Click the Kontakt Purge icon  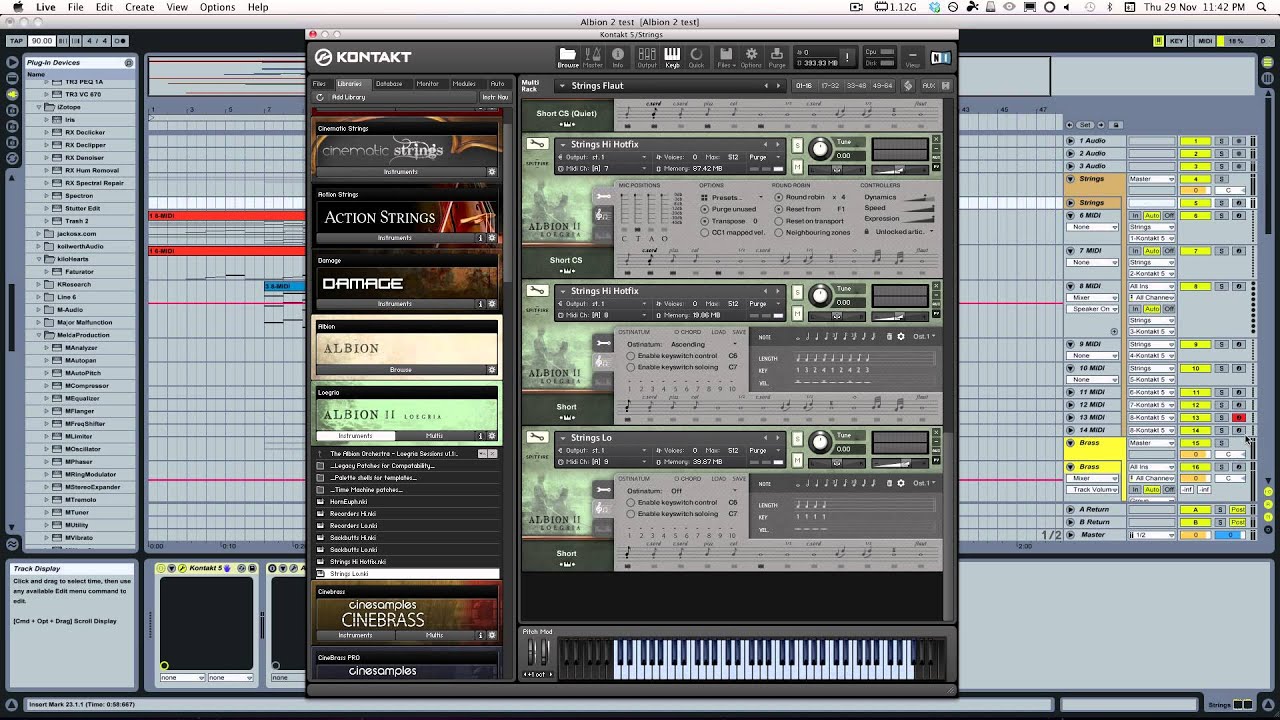[x=777, y=57]
